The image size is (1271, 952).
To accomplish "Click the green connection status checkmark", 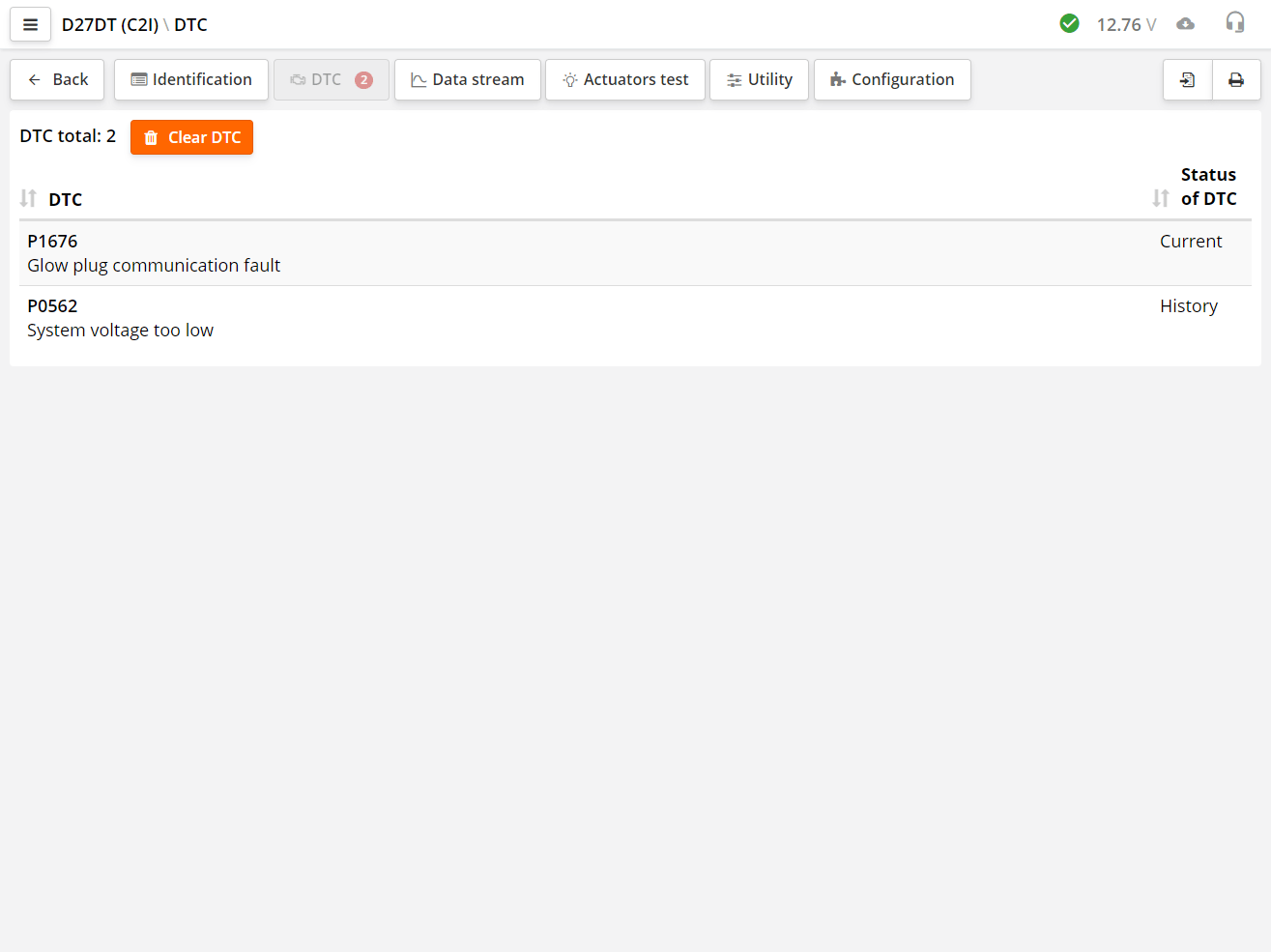I will tap(1069, 24).
